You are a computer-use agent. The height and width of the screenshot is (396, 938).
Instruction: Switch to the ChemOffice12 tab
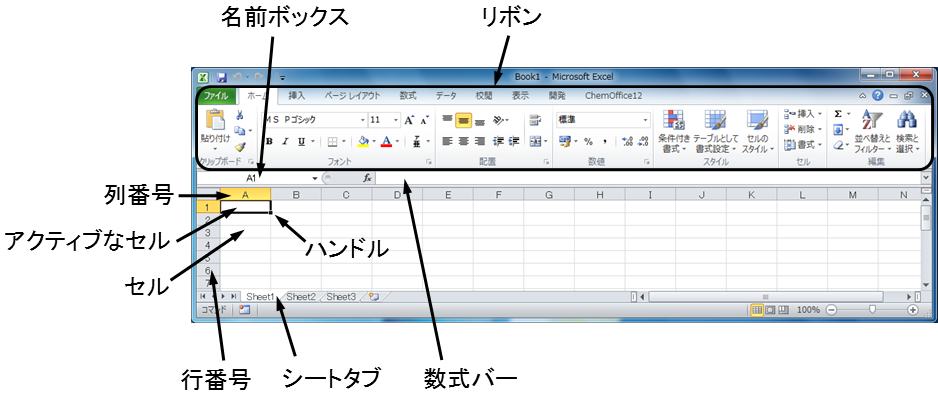pos(614,95)
